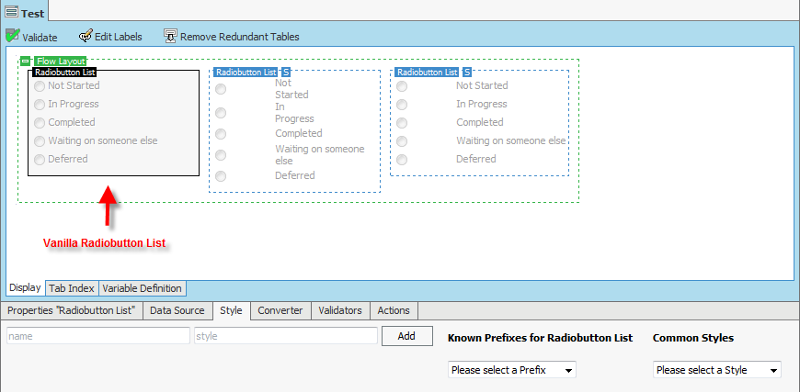The height and width of the screenshot is (392, 800).
Task: Click the Validate toolbar label
Action: (40, 37)
